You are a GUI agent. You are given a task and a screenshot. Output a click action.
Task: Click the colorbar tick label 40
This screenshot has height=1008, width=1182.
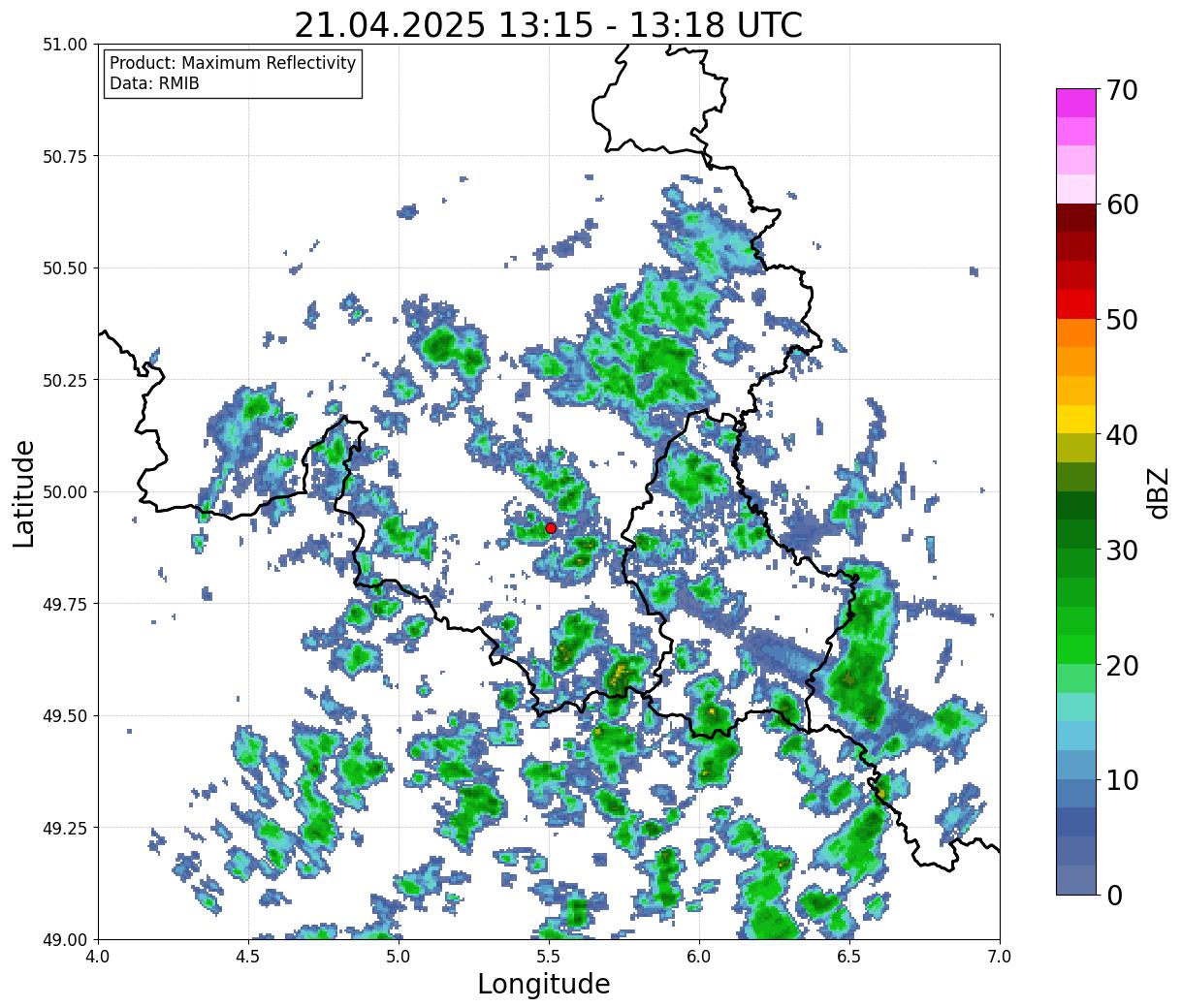1122,434
